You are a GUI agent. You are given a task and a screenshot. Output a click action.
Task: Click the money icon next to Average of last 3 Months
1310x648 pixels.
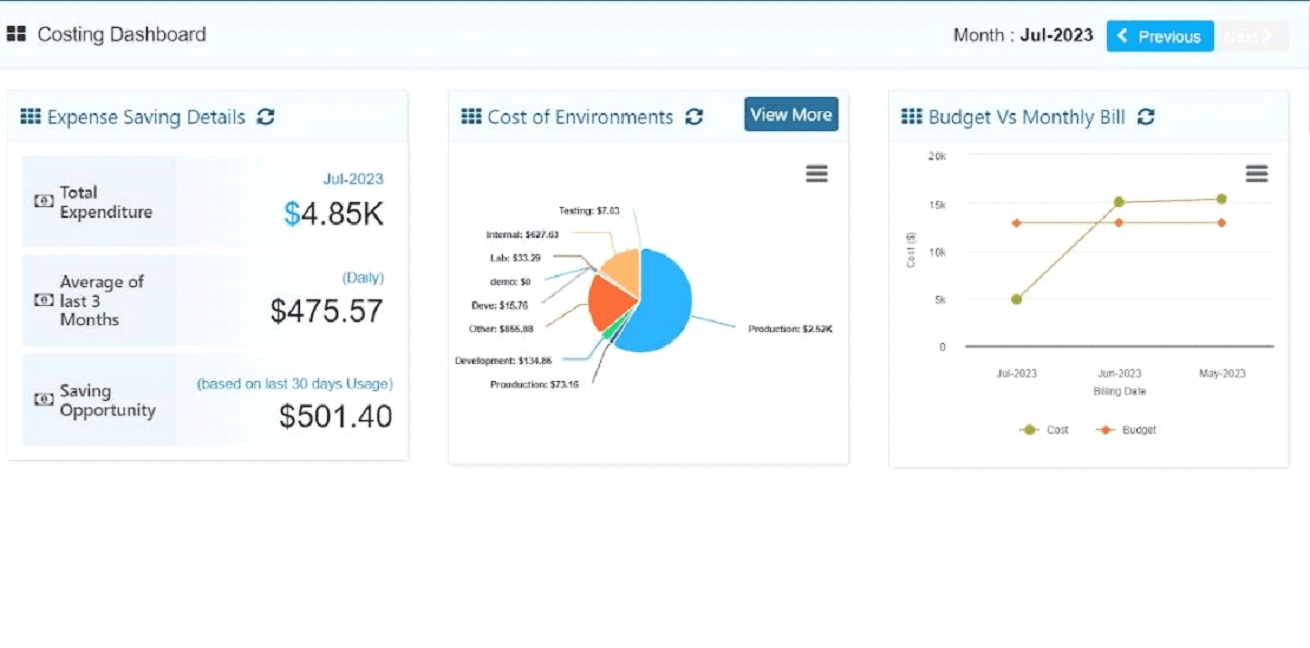click(44, 300)
